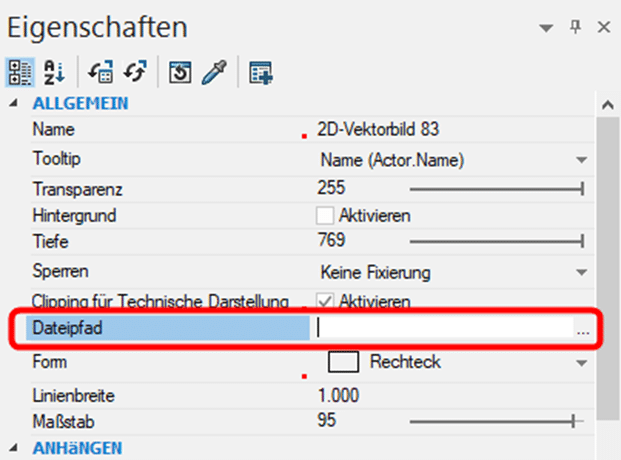621x460 pixels.
Task: Open the panel options arrow menu
Action: coord(546,28)
